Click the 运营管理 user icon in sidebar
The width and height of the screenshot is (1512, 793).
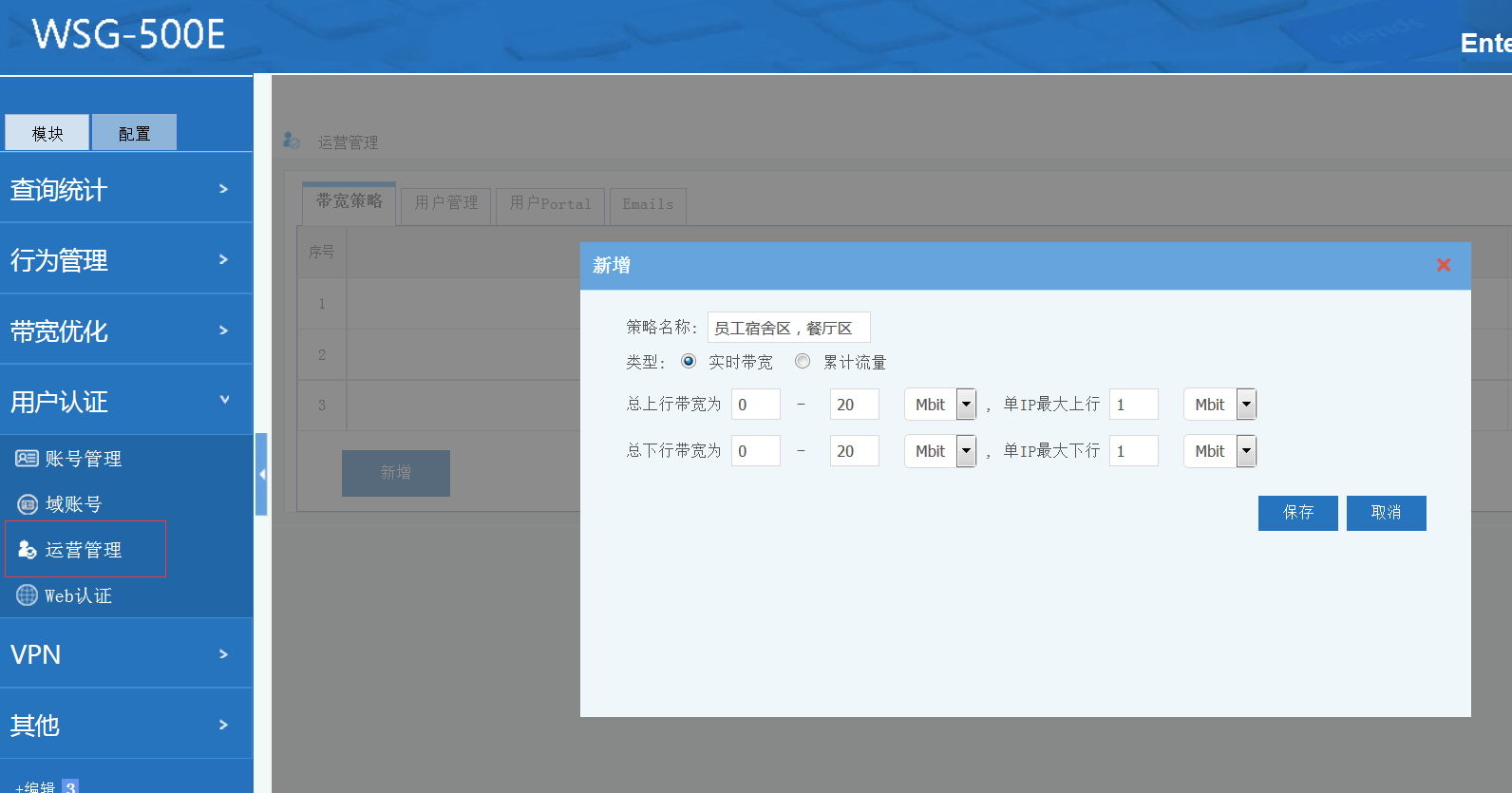point(28,550)
